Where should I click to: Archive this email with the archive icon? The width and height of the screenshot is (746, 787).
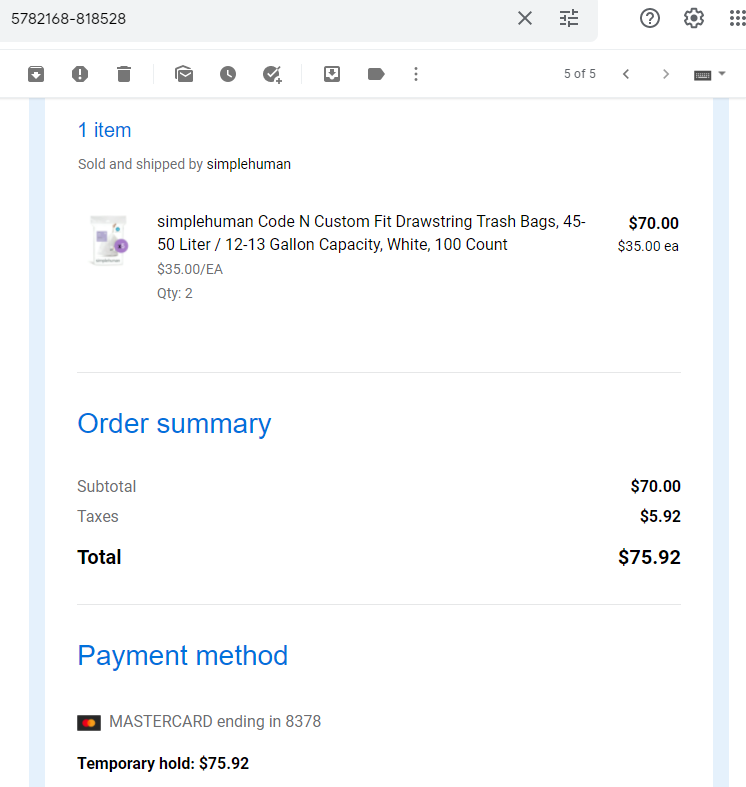[36, 74]
